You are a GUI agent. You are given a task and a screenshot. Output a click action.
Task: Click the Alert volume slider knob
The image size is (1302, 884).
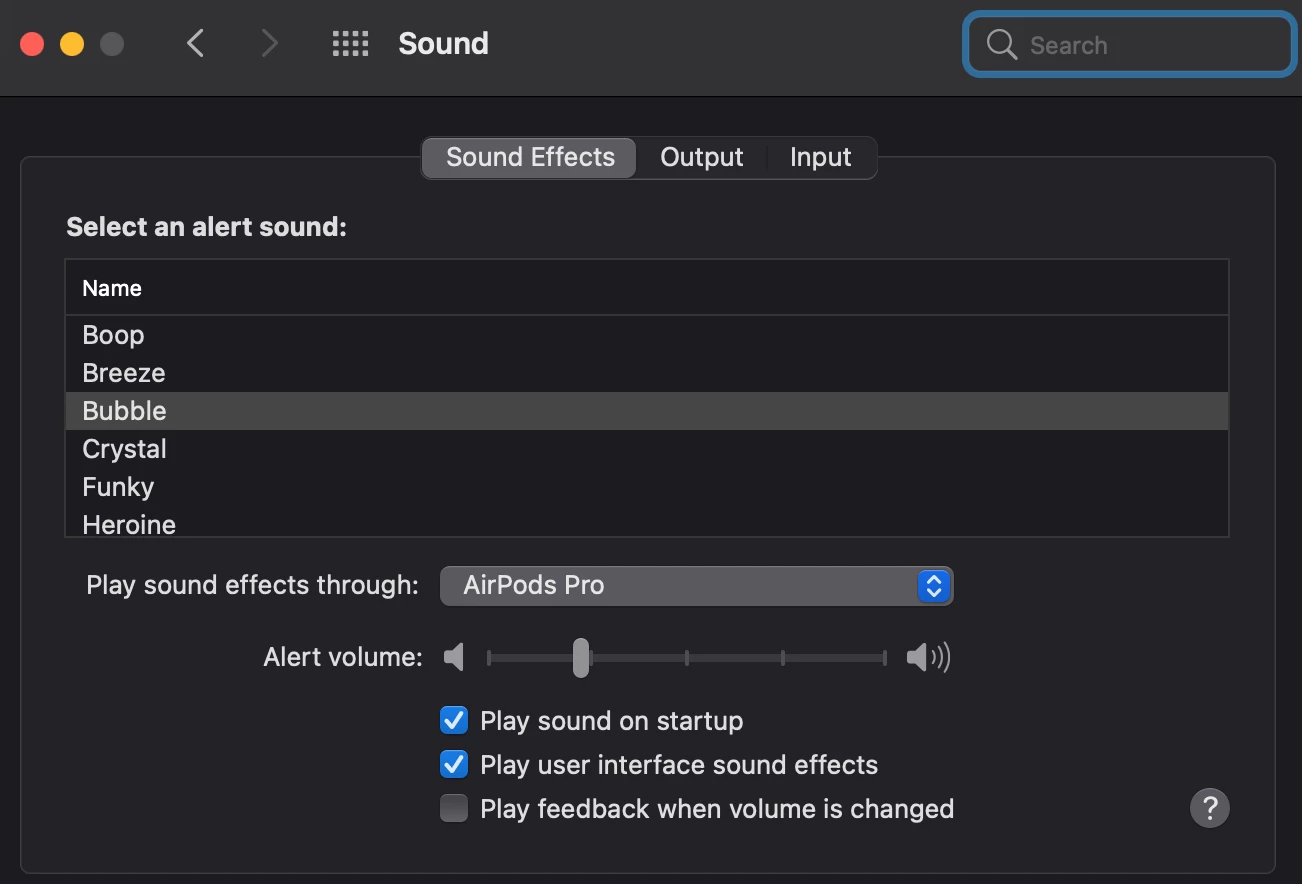[581, 658]
